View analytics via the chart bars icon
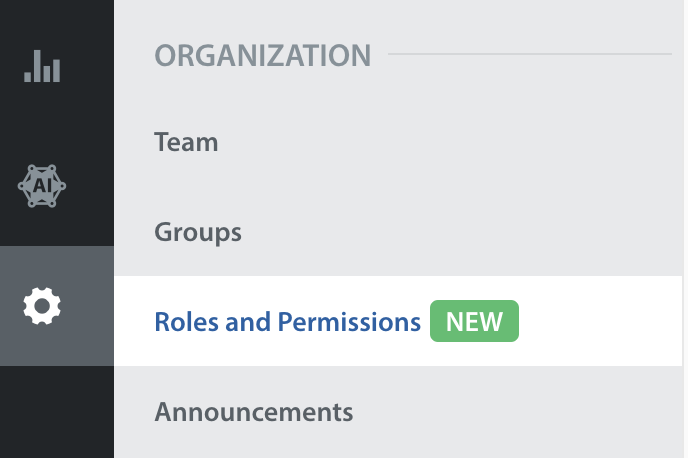 pos(42,66)
